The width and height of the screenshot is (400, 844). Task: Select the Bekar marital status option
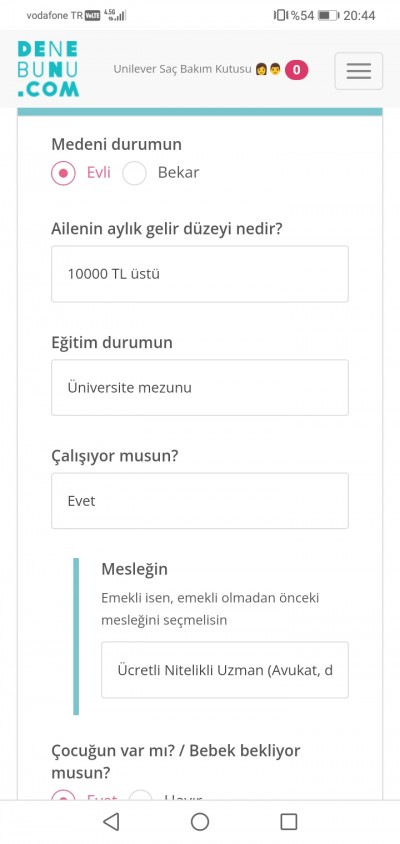tap(135, 173)
